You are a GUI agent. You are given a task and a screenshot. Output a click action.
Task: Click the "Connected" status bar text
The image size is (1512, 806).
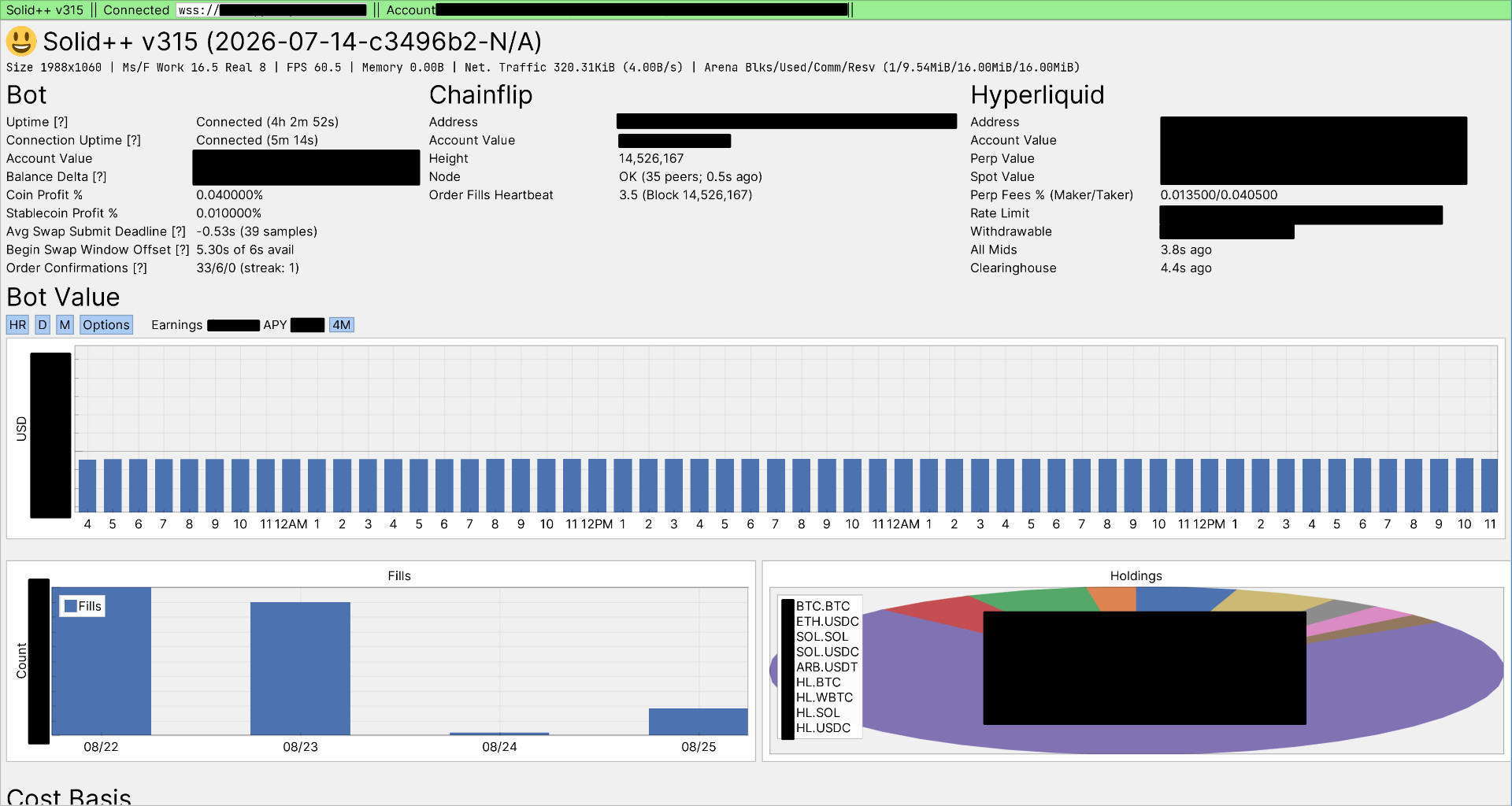click(x=136, y=10)
